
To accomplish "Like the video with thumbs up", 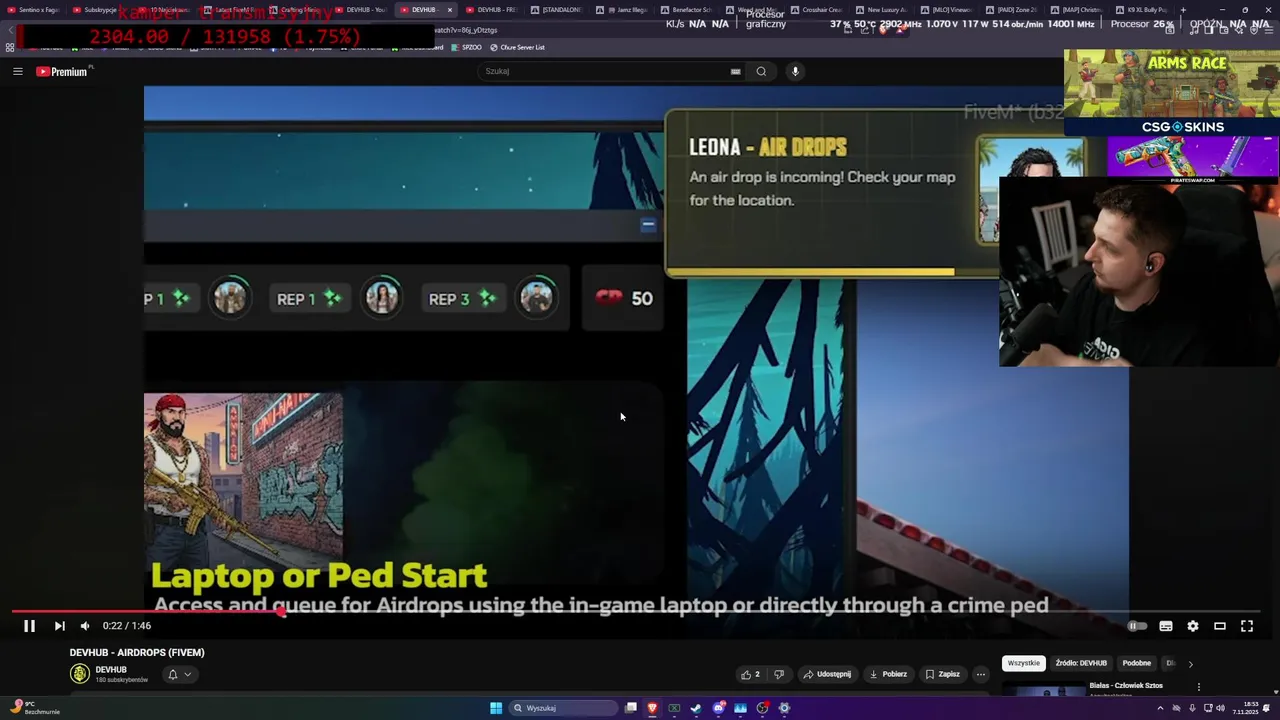I will point(750,674).
